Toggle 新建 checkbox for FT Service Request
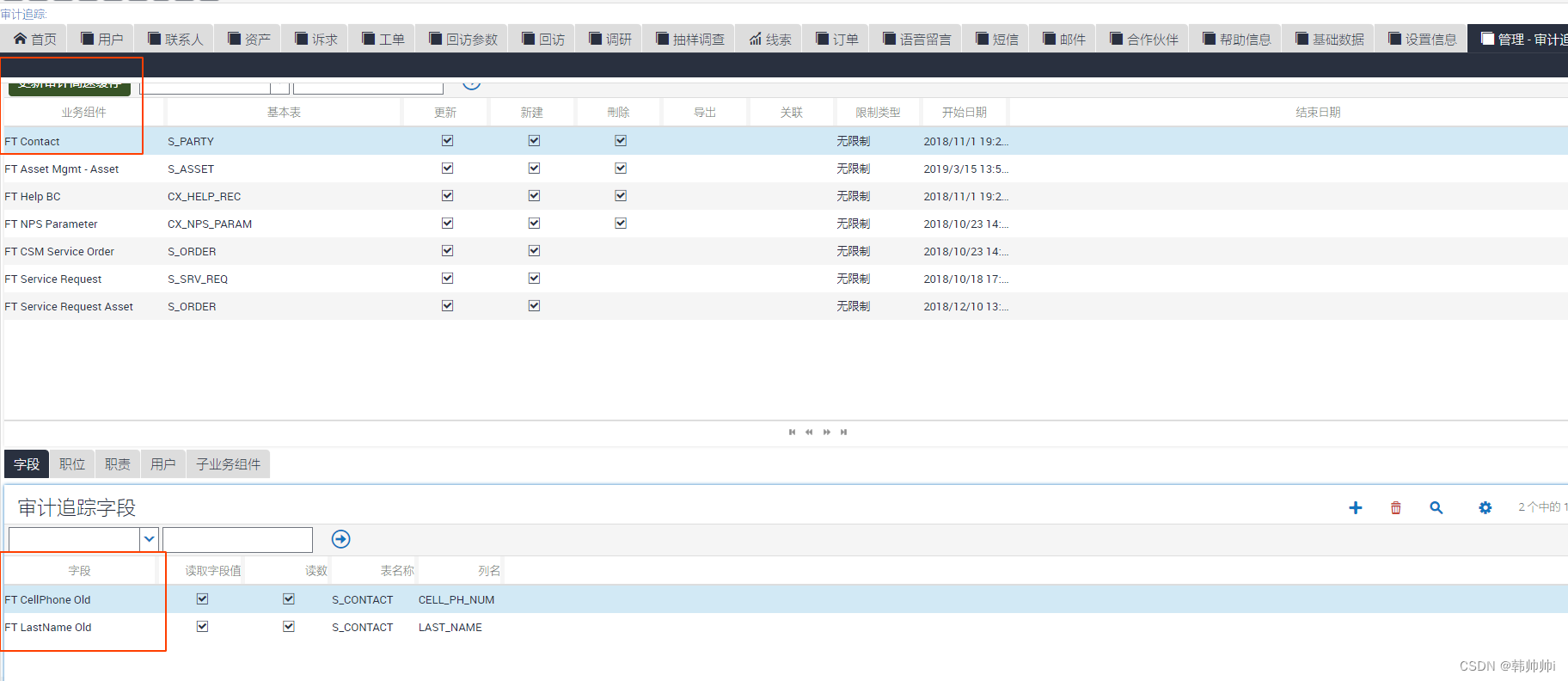Screen dimensions: 1568x681 534,279
